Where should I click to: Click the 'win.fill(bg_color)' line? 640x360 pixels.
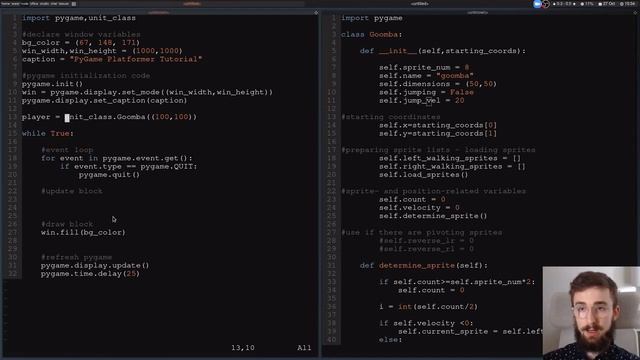[83, 232]
